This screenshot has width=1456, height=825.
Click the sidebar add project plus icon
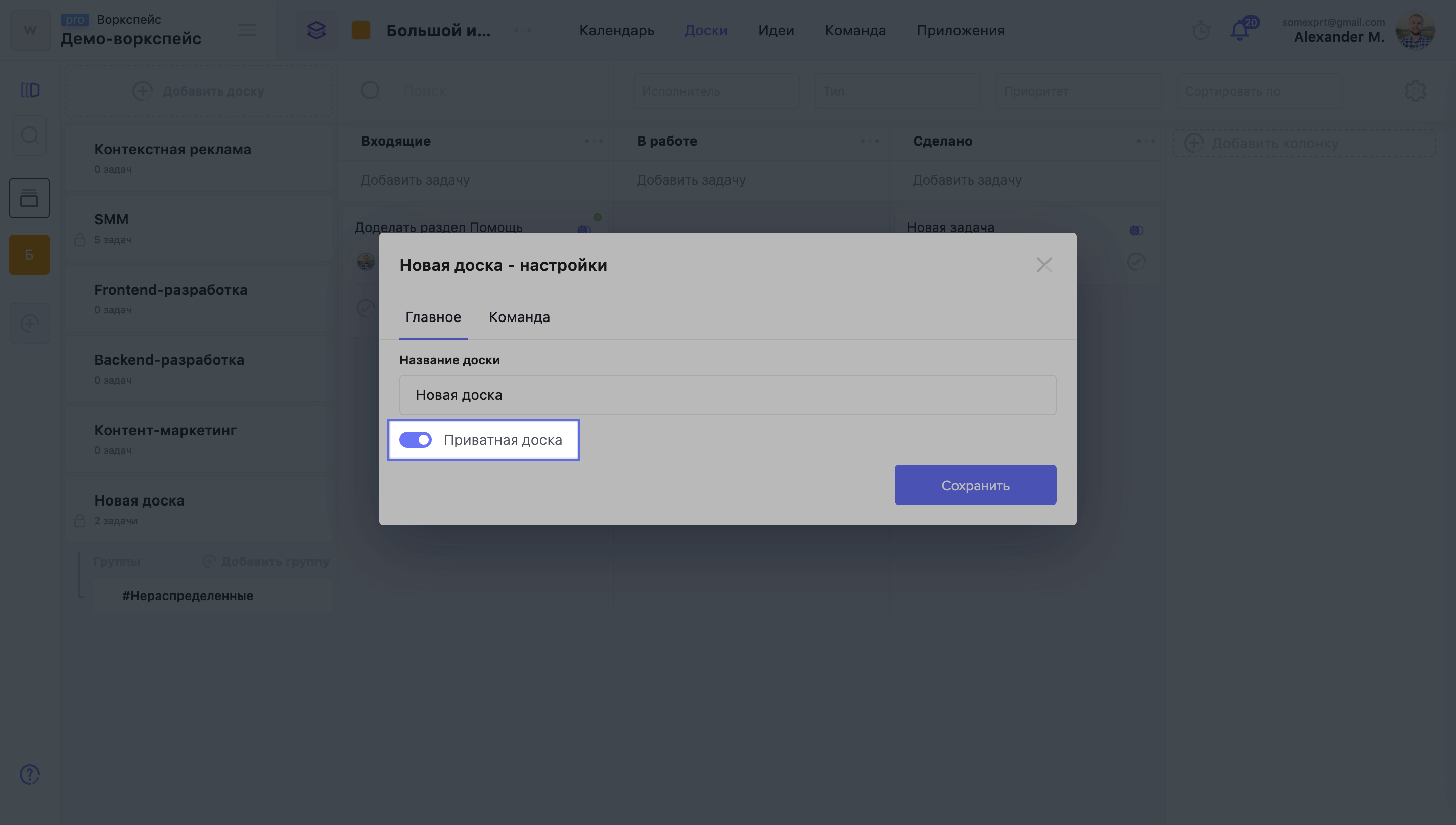[x=29, y=324]
